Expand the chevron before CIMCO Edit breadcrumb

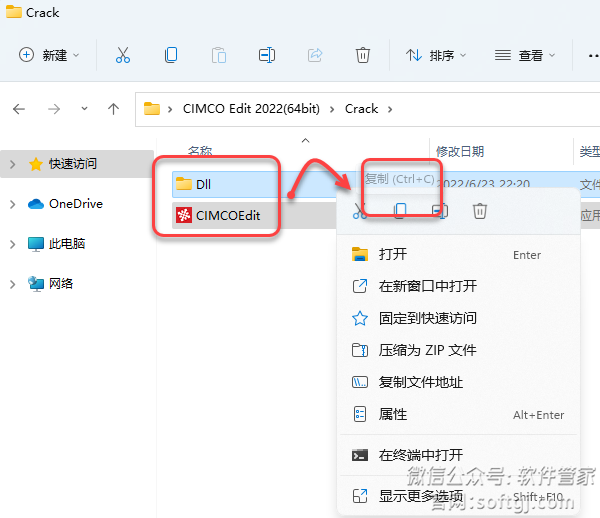pyautogui.click(x=170, y=109)
